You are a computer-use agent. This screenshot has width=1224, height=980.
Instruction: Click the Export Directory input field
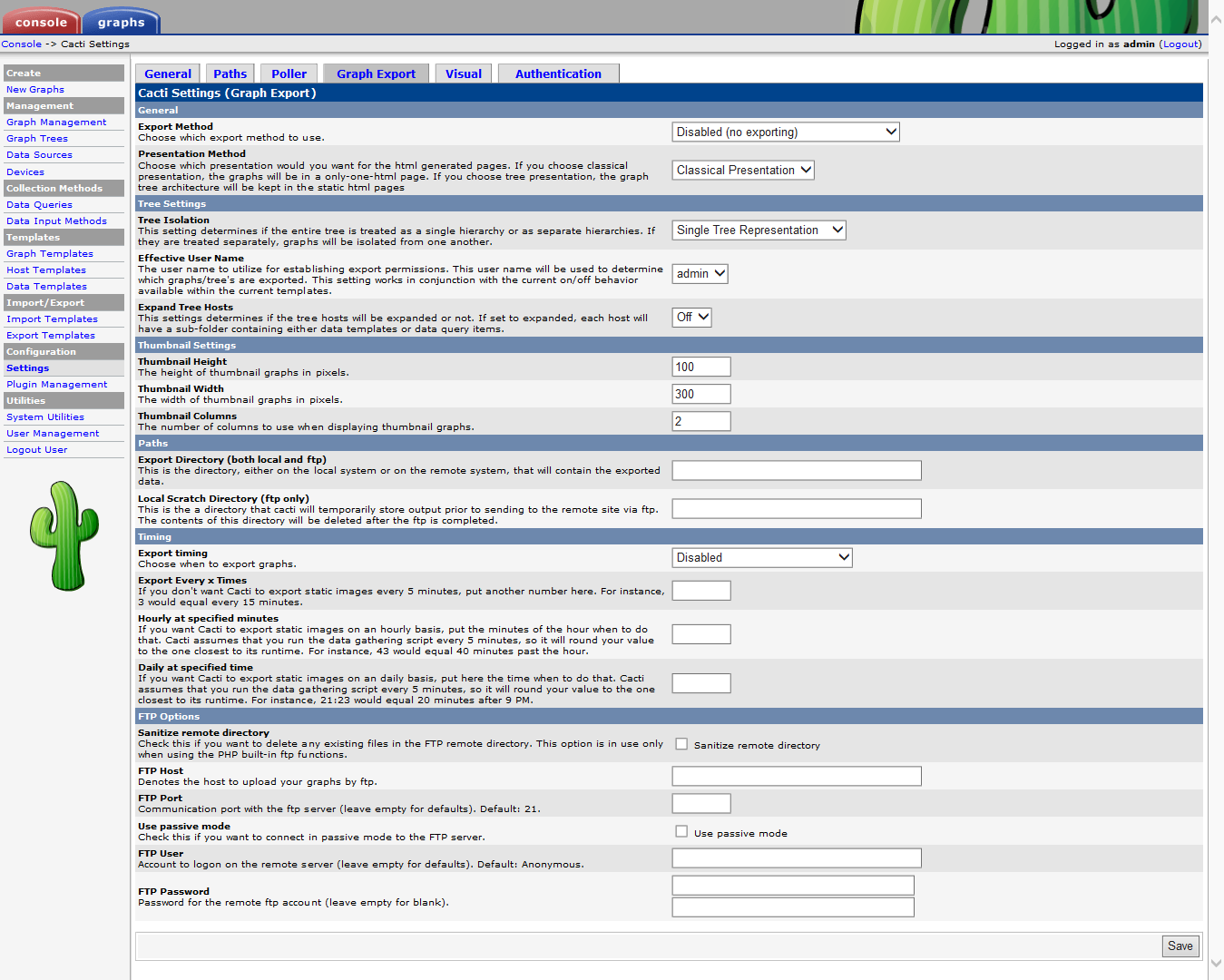point(797,470)
